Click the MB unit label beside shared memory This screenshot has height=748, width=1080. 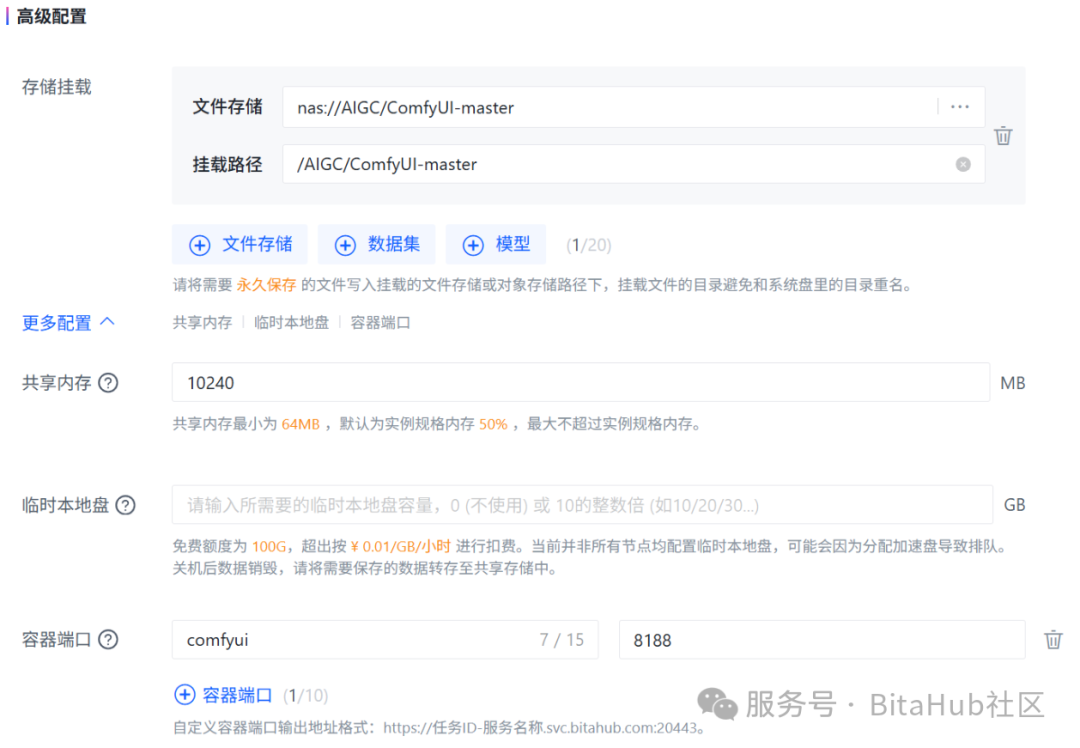pyautogui.click(x=1012, y=382)
